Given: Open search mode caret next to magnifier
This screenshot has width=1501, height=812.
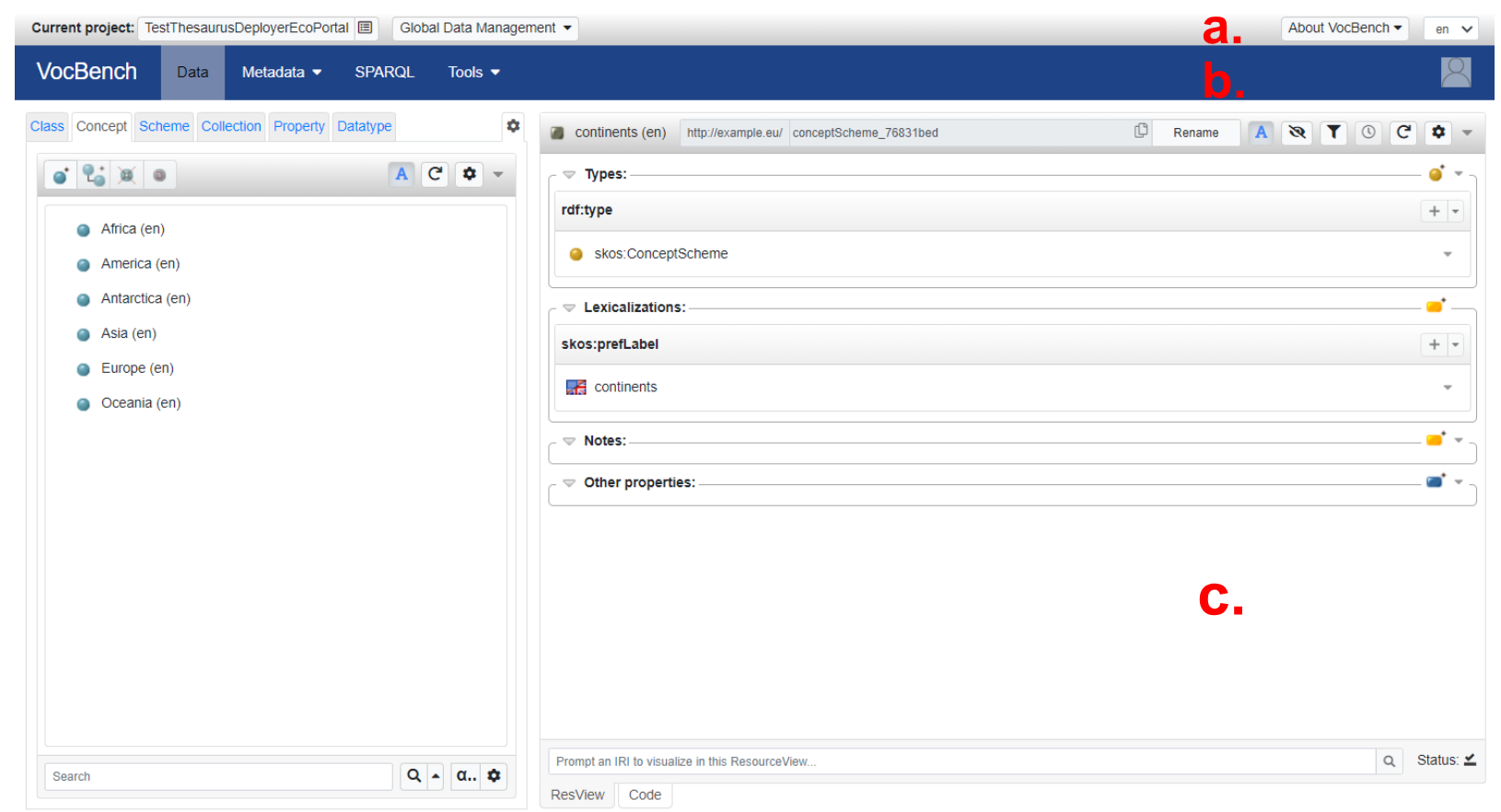Looking at the screenshot, I should coord(436,776).
